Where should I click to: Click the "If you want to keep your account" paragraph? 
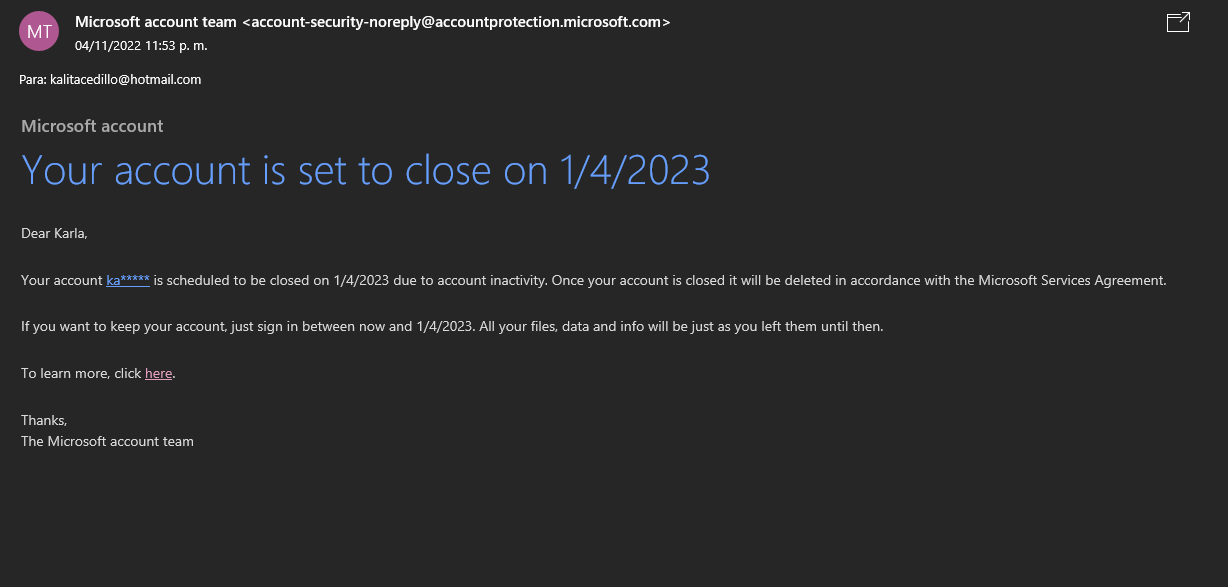[452, 327]
